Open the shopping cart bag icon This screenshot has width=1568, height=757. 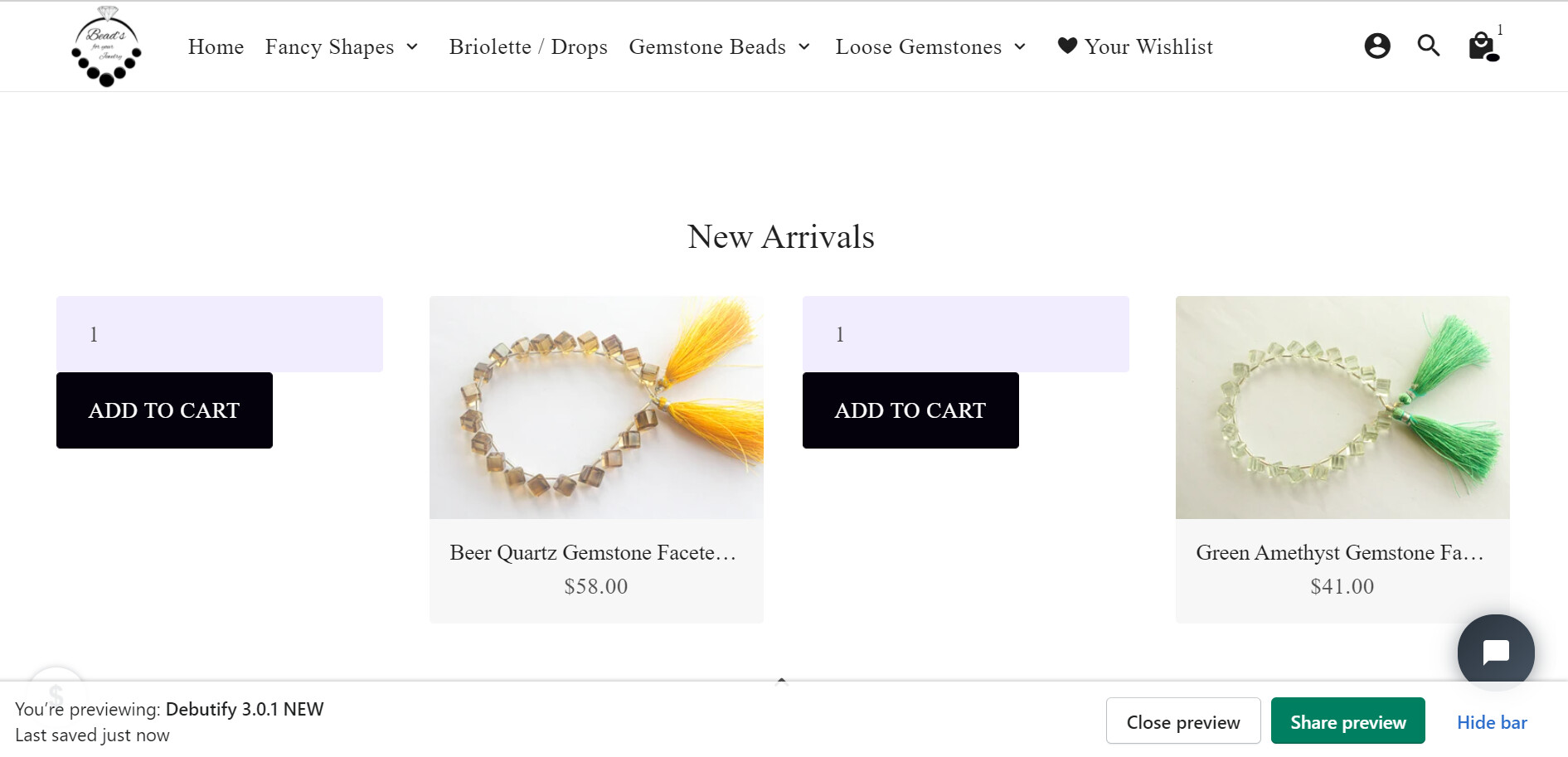(x=1482, y=46)
